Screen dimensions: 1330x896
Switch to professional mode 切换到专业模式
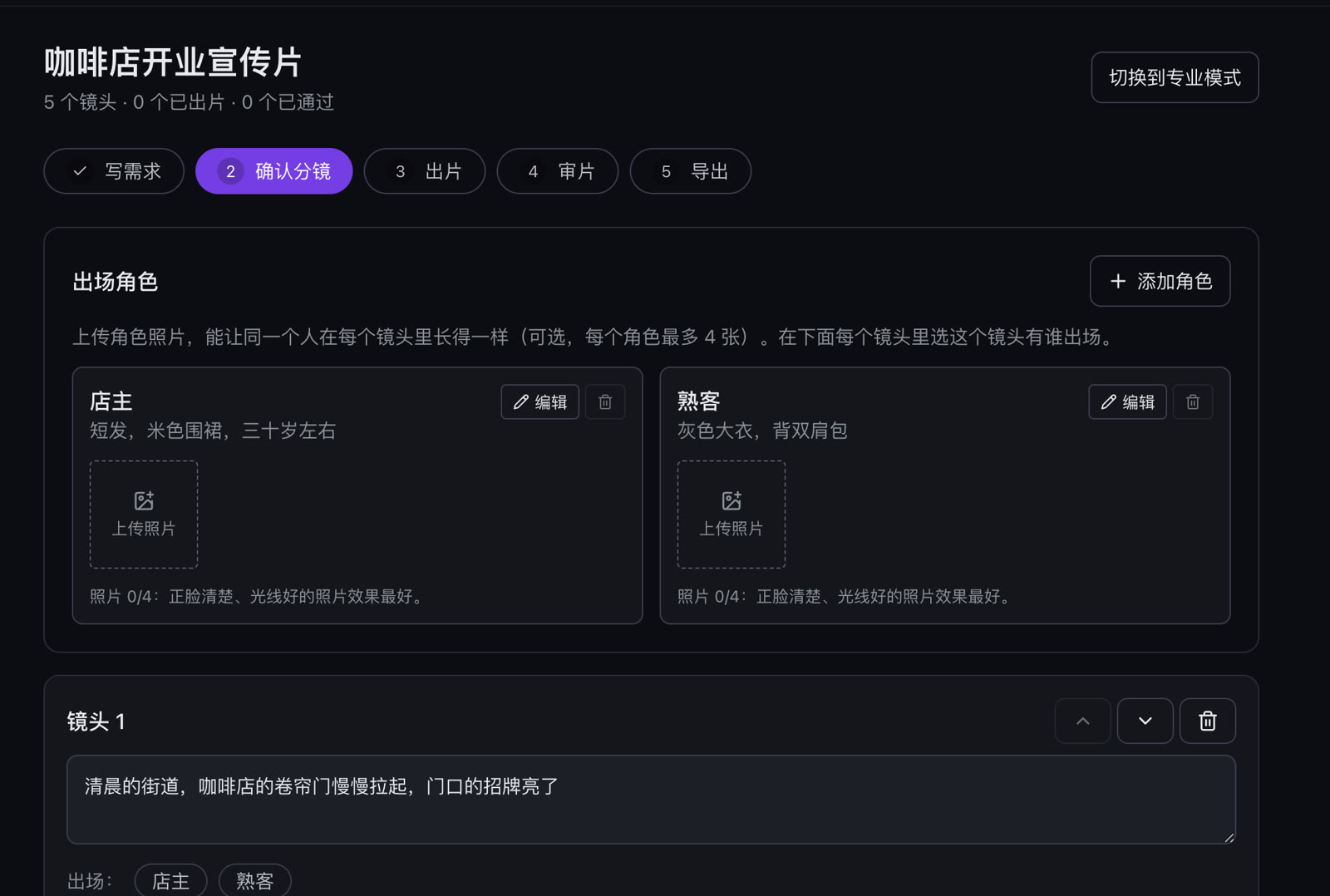[x=1175, y=77]
